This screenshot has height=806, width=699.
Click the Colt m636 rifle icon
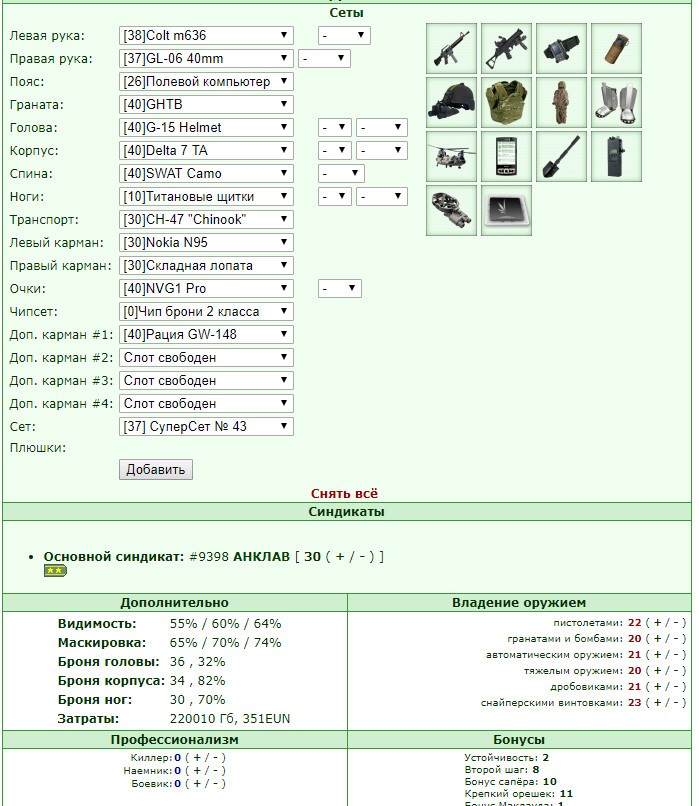click(451, 48)
